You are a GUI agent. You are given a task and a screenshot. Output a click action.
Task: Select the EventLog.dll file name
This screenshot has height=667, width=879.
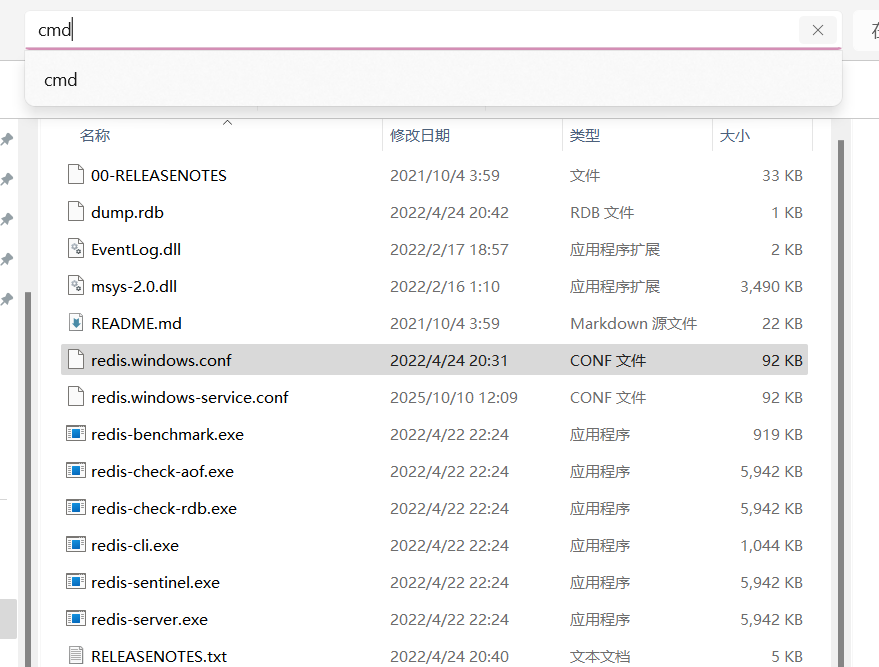coord(136,249)
